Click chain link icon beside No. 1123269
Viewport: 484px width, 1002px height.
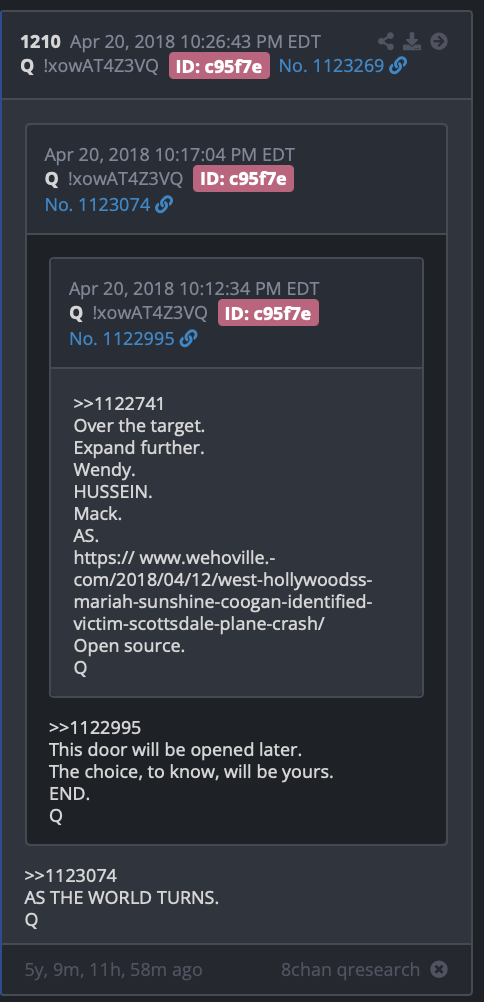[x=398, y=66]
